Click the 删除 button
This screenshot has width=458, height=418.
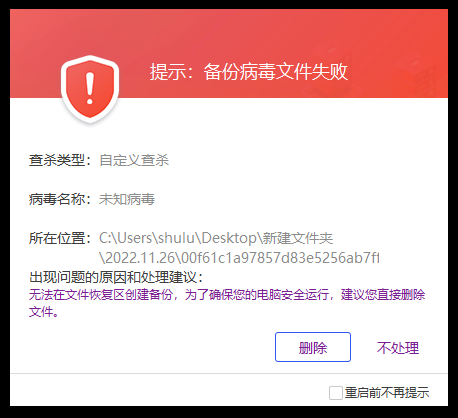point(313,347)
